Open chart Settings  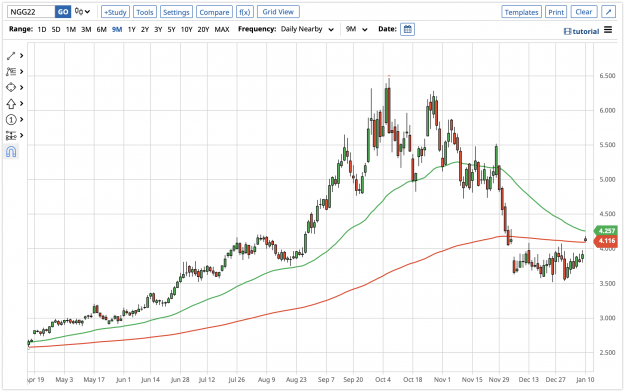[x=176, y=12]
